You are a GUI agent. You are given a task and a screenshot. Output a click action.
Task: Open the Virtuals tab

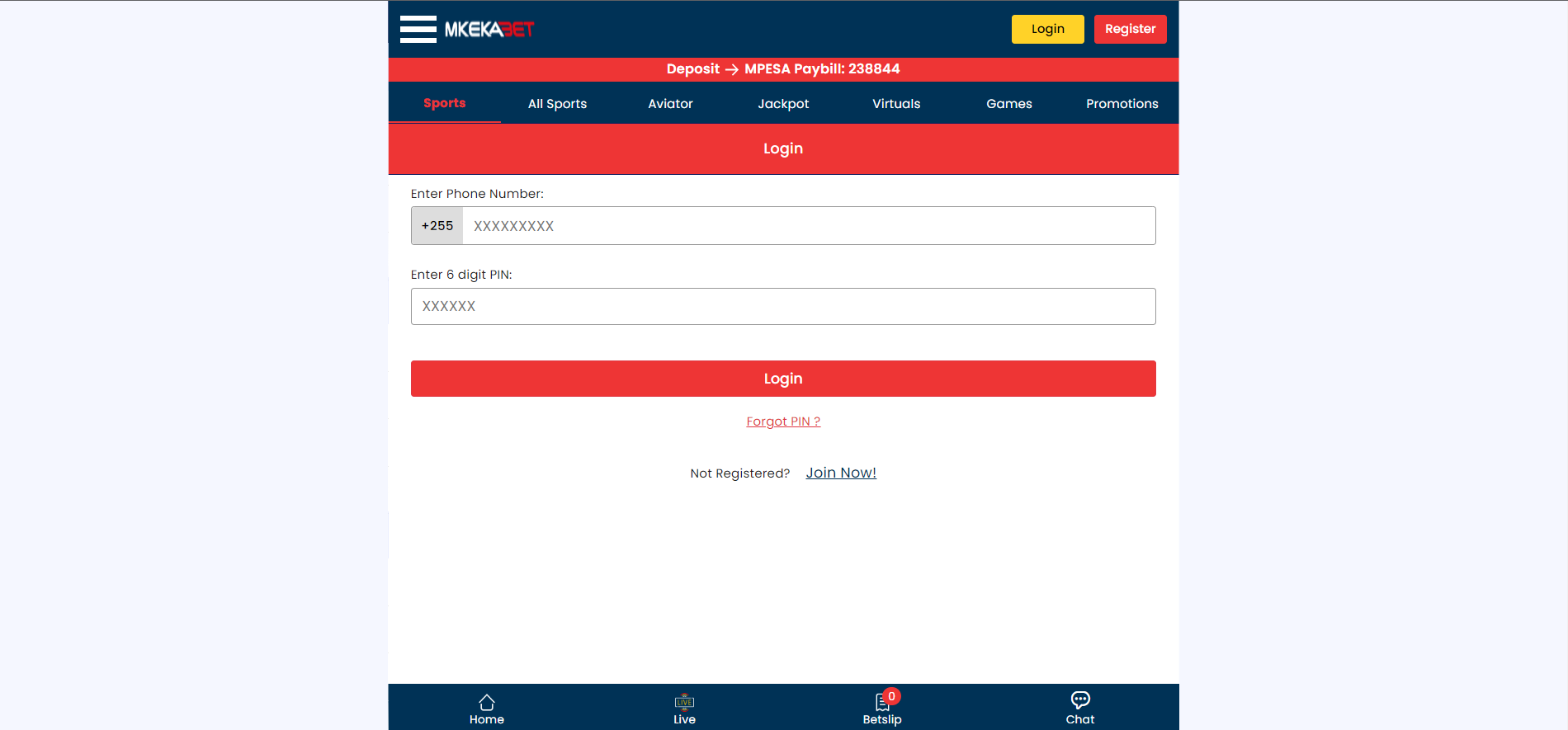pos(896,104)
